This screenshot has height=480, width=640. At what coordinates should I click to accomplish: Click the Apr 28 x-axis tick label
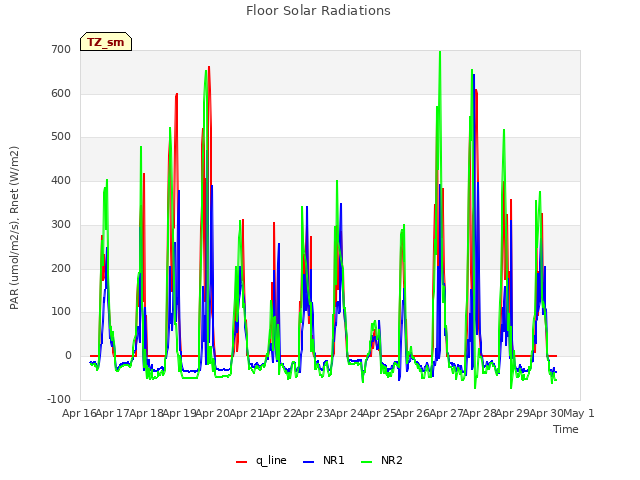(x=480, y=413)
